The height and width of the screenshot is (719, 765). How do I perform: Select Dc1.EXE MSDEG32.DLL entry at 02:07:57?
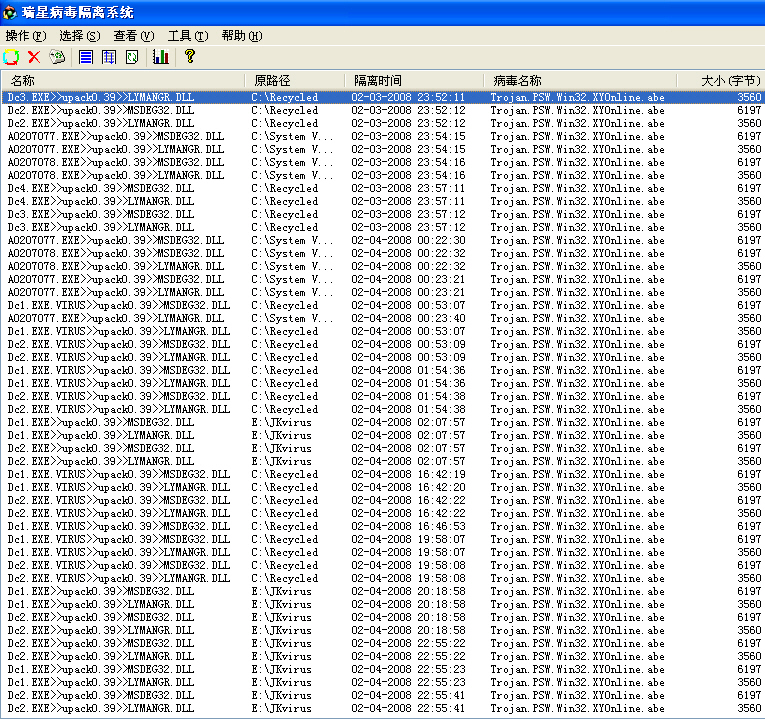click(x=101, y=422)
